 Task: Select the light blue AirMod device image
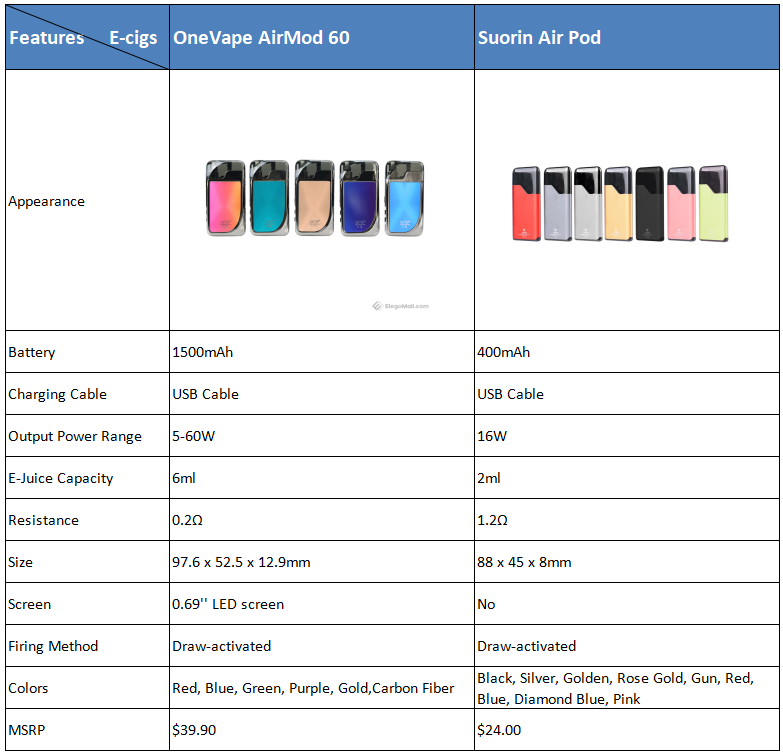pyautogui.click(x=404, y=198)
